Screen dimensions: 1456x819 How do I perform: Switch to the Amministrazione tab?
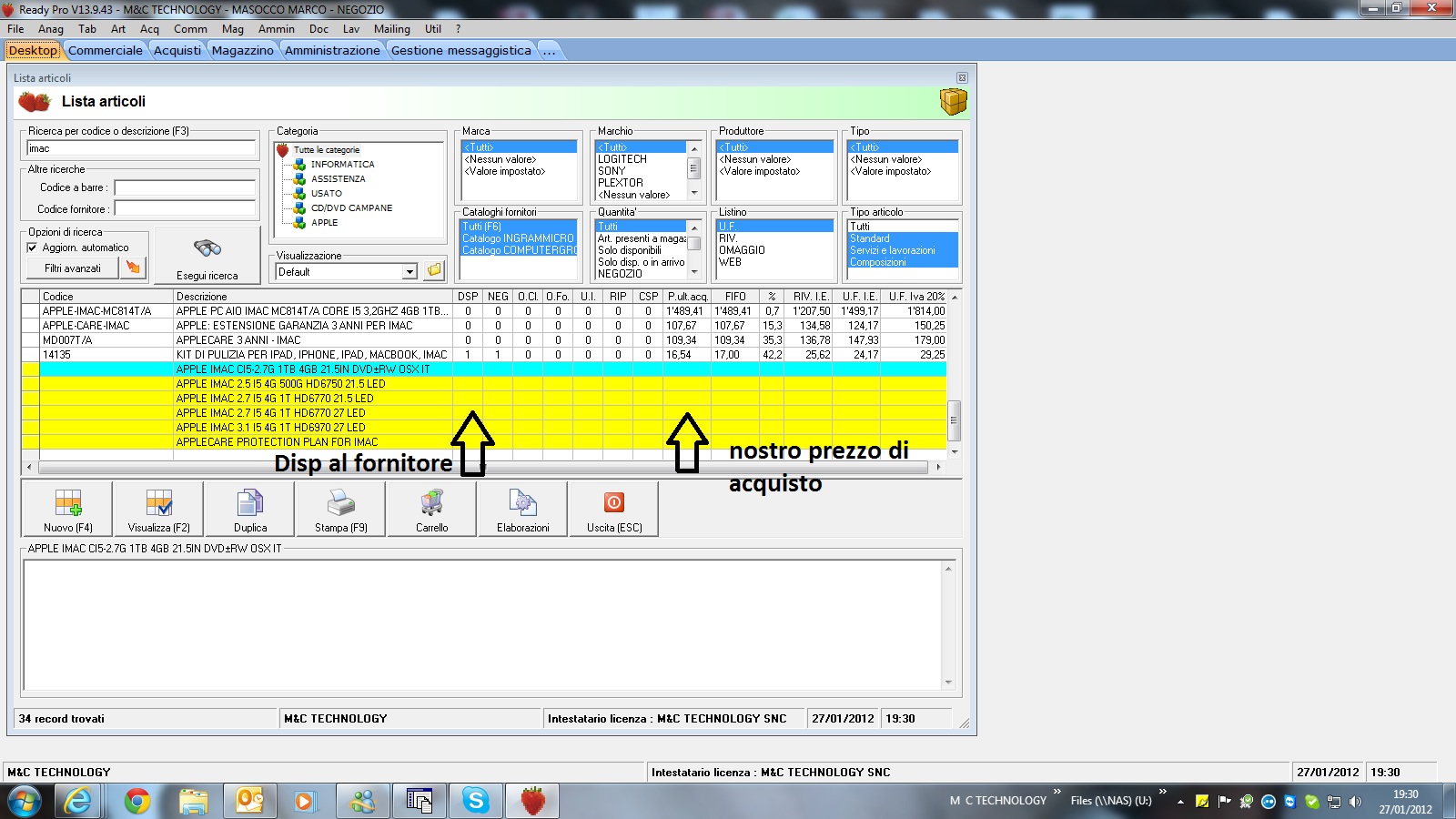[332, 51]
